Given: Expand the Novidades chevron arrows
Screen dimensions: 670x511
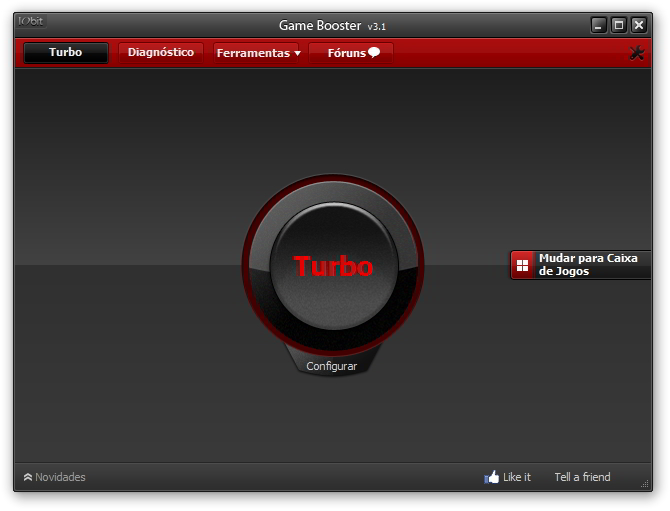Looking at the screenshot, I should (28, 477).
